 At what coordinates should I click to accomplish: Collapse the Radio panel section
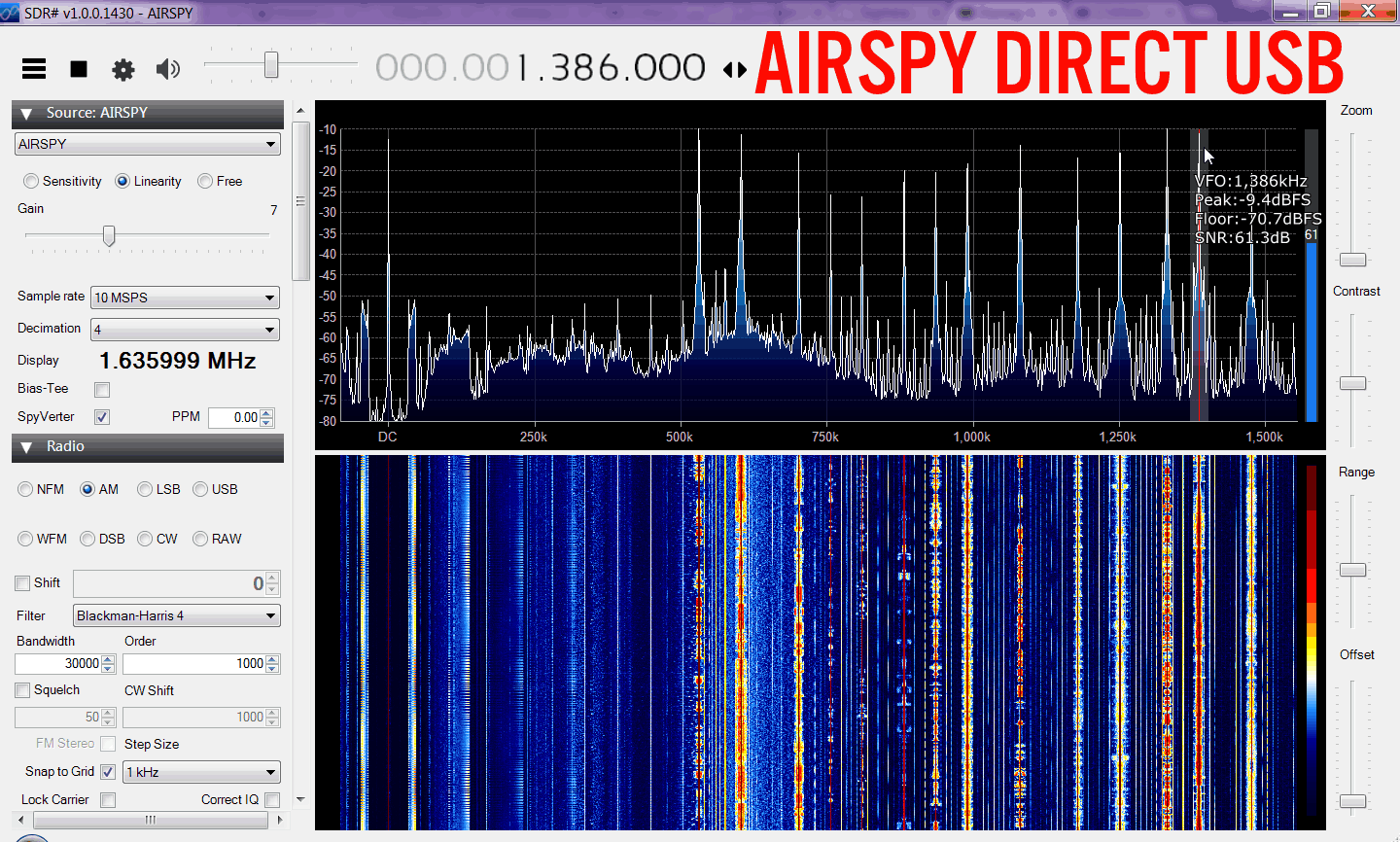[27, 447]
